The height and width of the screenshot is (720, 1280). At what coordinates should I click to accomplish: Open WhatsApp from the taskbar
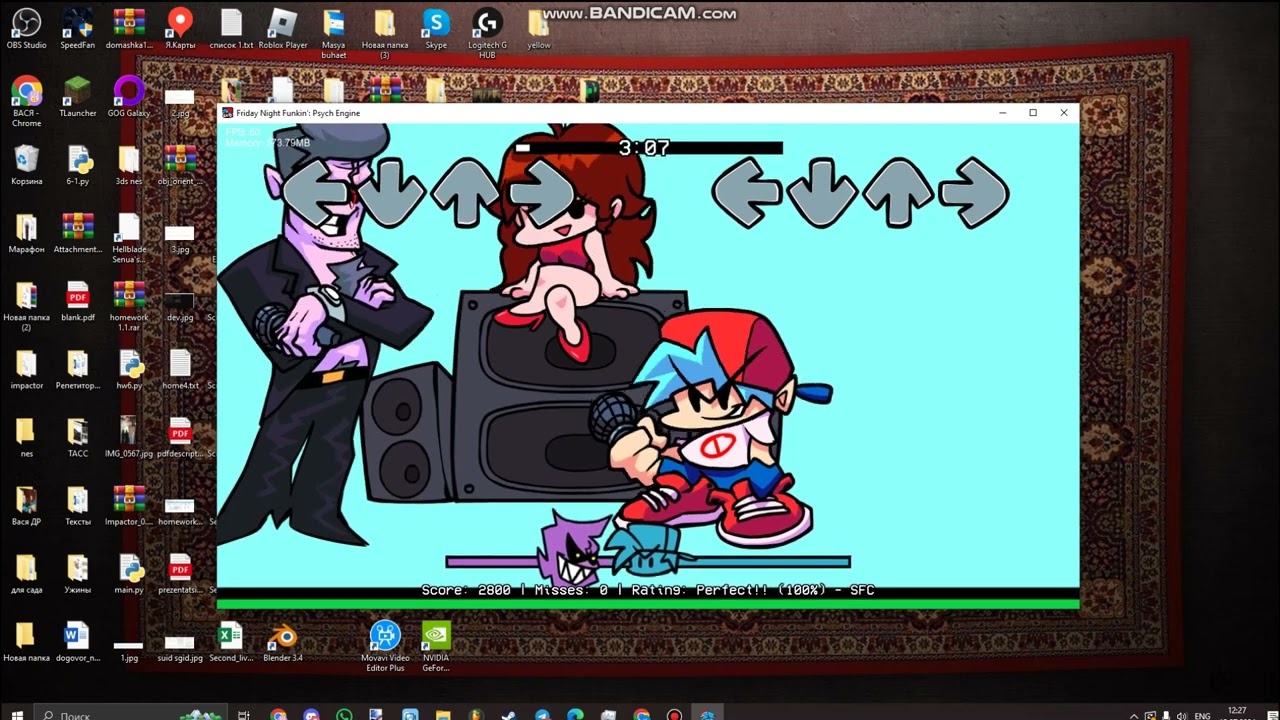pos(345,715)
